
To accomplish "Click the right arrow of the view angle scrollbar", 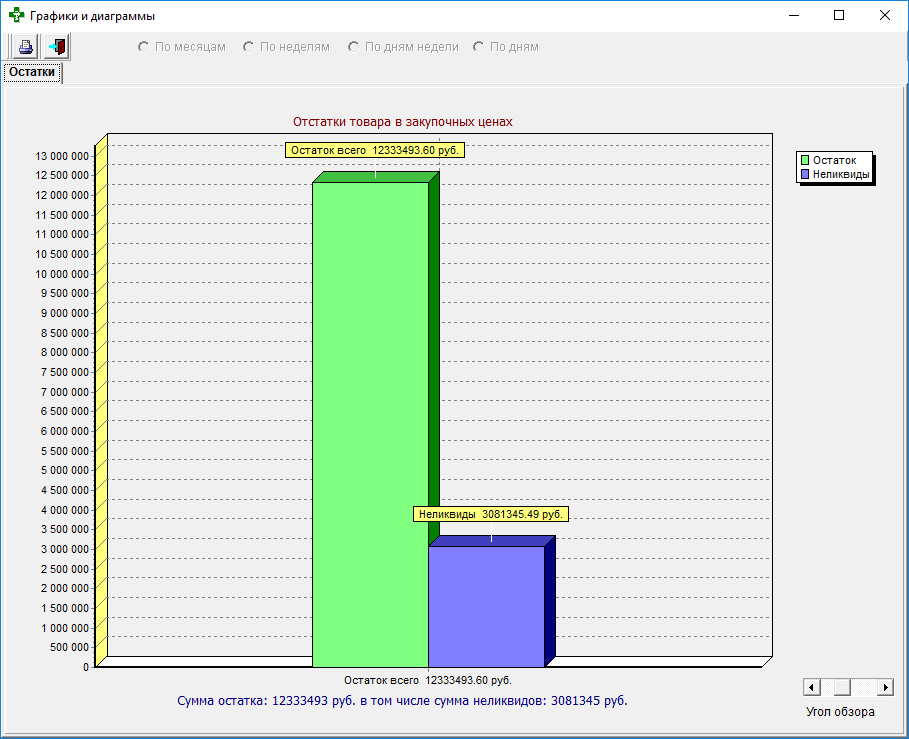I will point(885,687).
